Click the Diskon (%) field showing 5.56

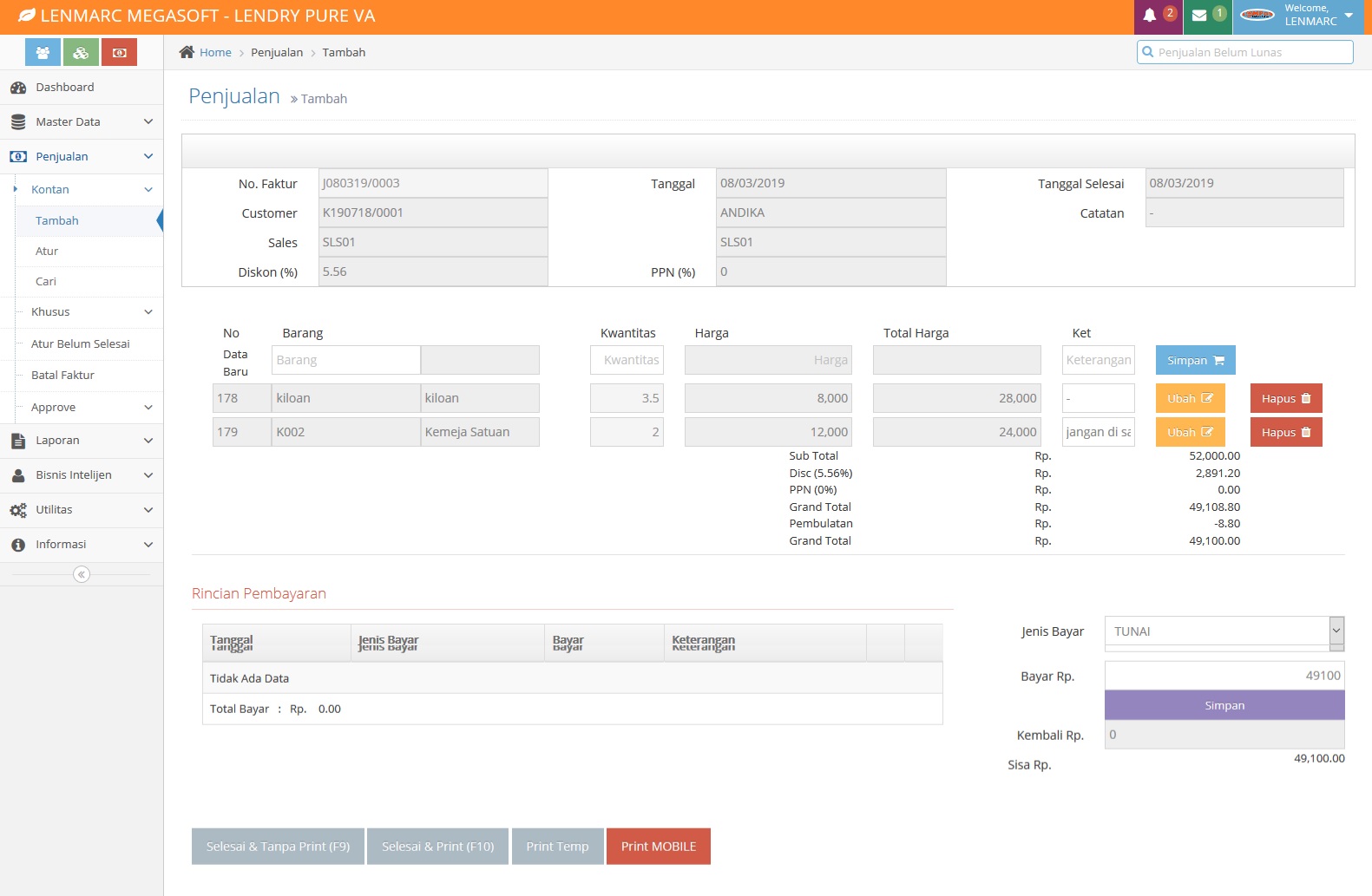[433, 271]
